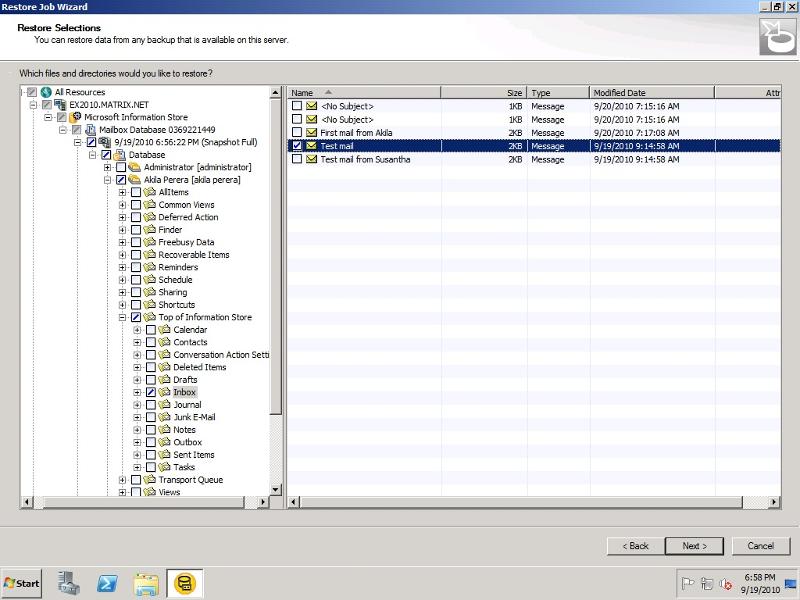Sort list by Type column header

[x=558, y=92]
